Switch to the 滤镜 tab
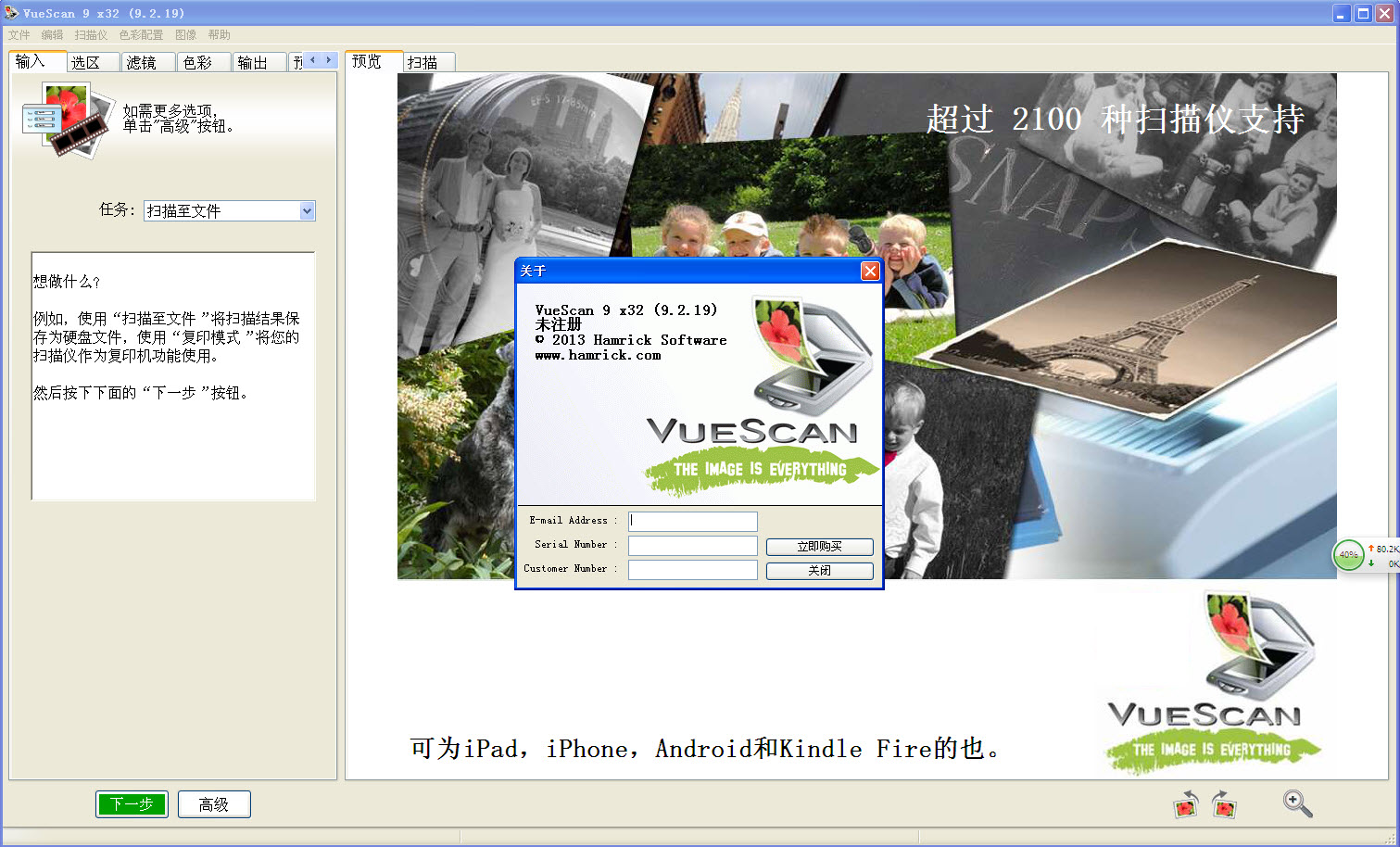 click(149, 62)
